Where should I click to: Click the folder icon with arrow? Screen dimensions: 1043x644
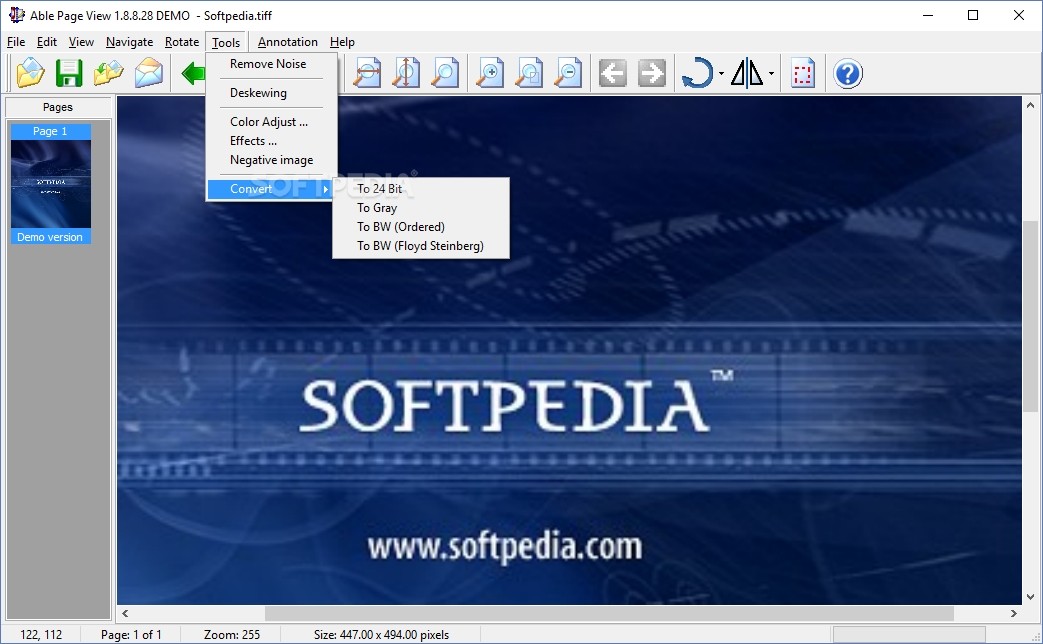(108, 73)
